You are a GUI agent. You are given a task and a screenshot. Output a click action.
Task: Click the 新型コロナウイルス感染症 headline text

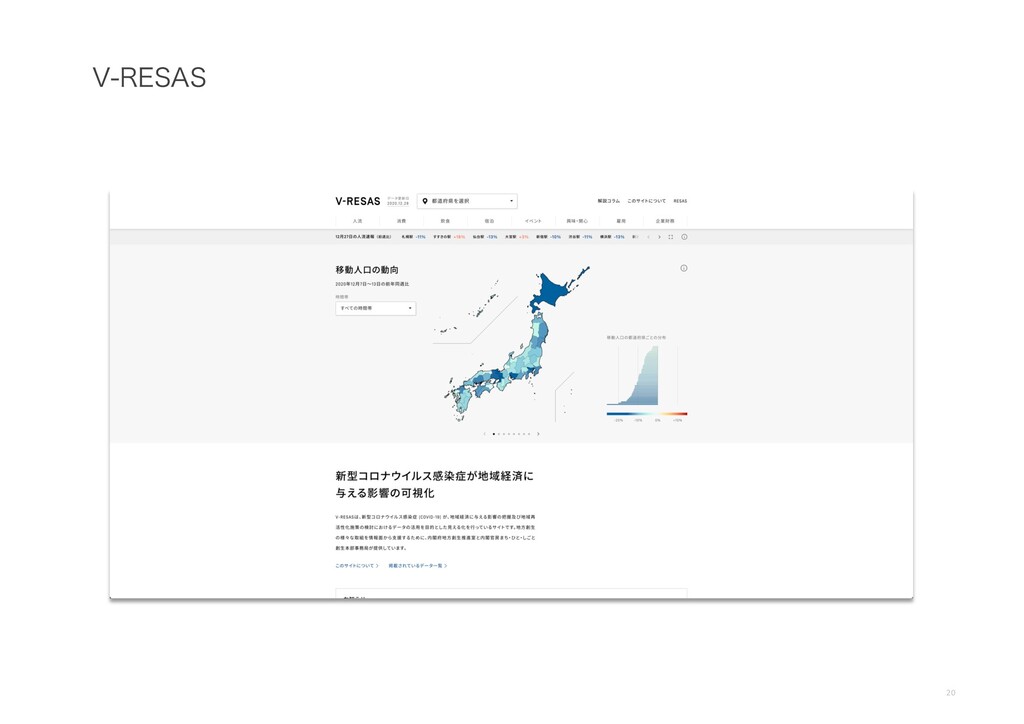[434, 484]
